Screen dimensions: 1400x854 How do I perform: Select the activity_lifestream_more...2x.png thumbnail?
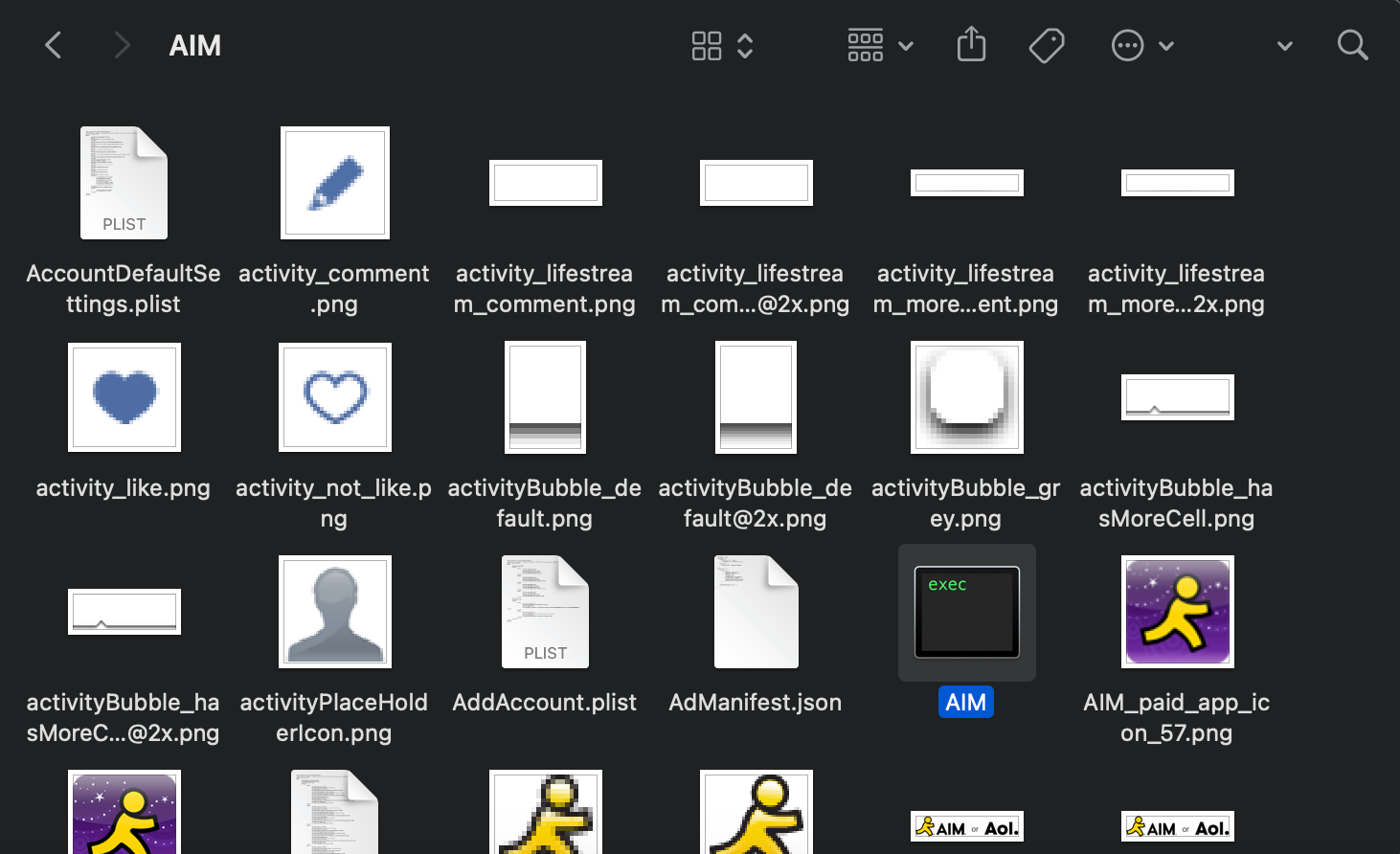coord(1178,183)
